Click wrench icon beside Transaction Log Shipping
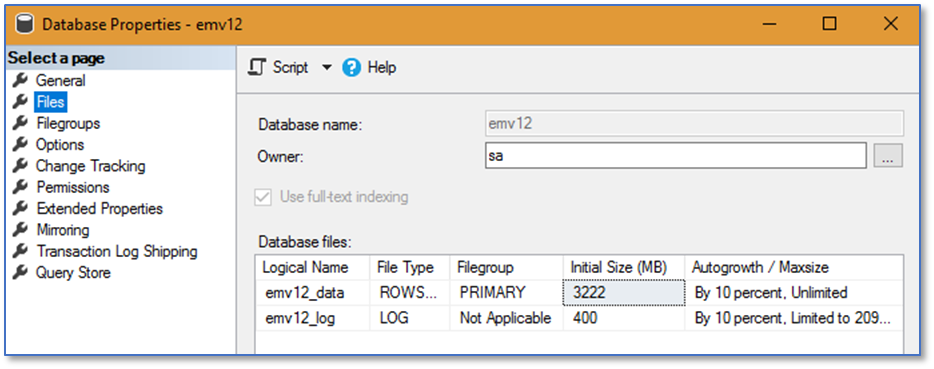Screen dimensions: 934x369 (x=20, y=252)
